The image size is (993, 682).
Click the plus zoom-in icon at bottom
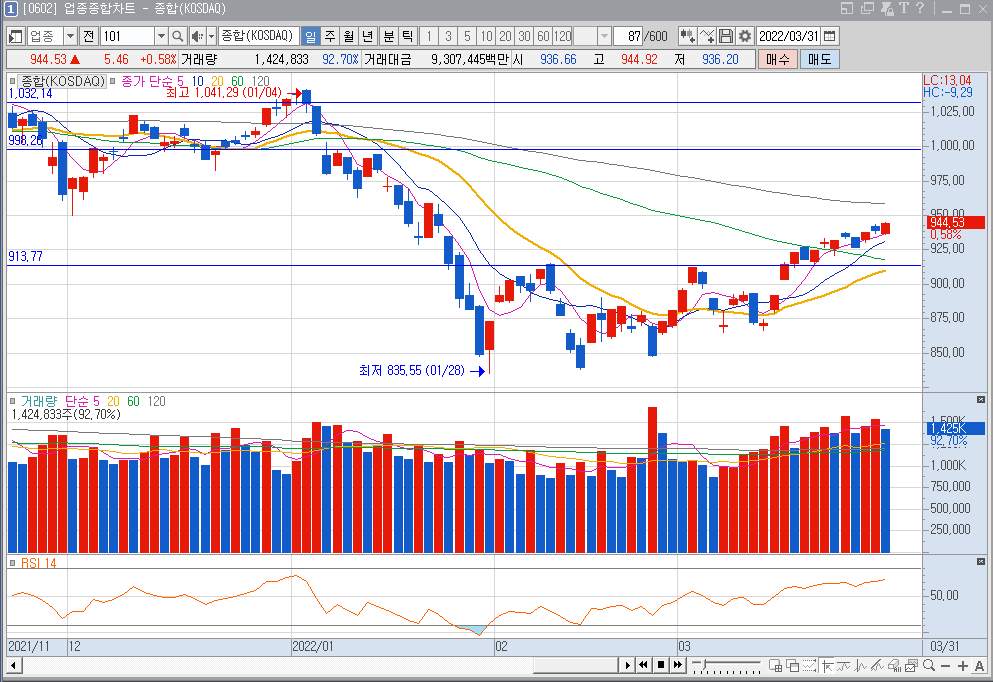[963, 666]
